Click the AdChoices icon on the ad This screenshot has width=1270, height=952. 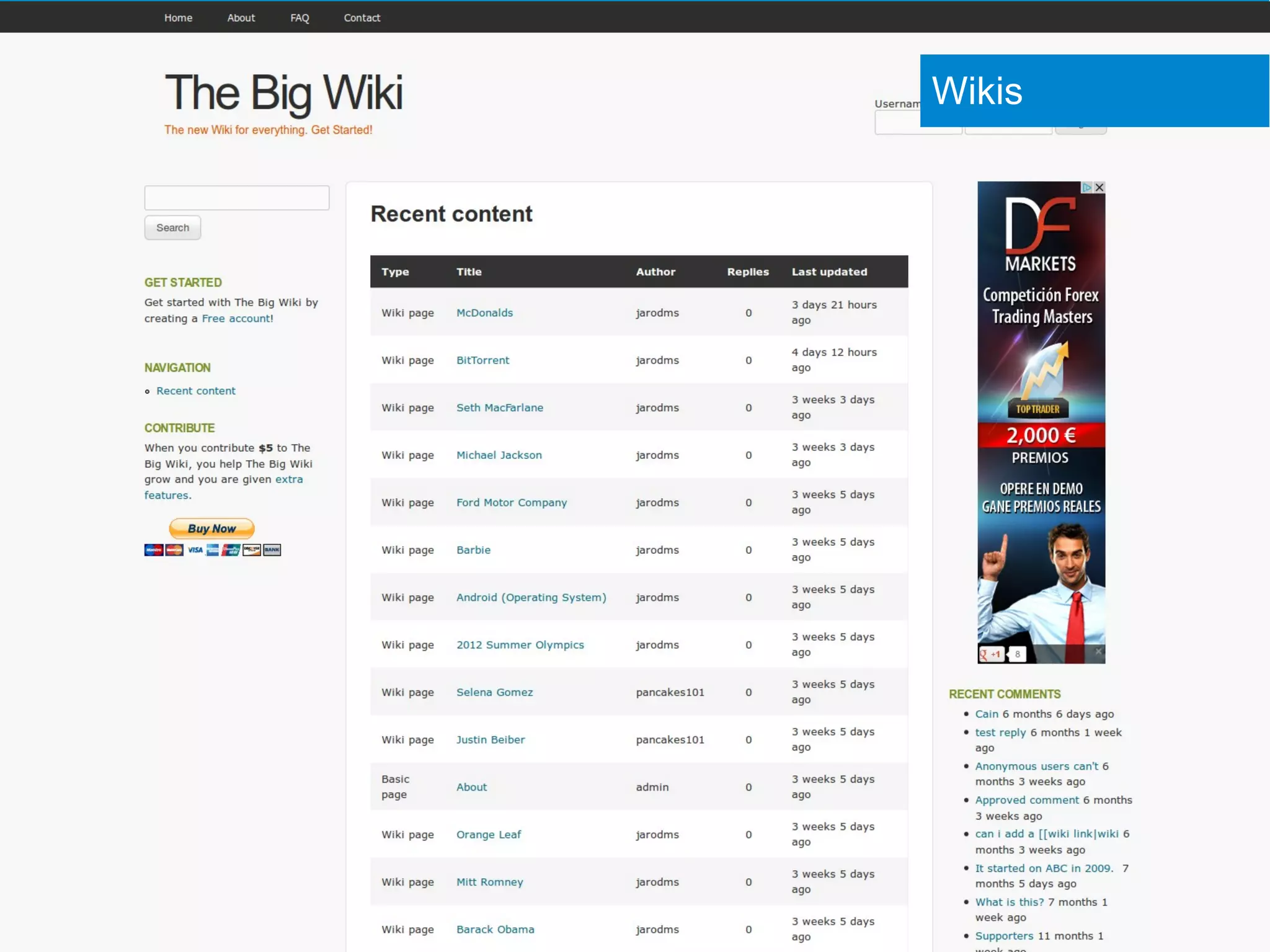pyautogui.click(x=1087, y=187)
